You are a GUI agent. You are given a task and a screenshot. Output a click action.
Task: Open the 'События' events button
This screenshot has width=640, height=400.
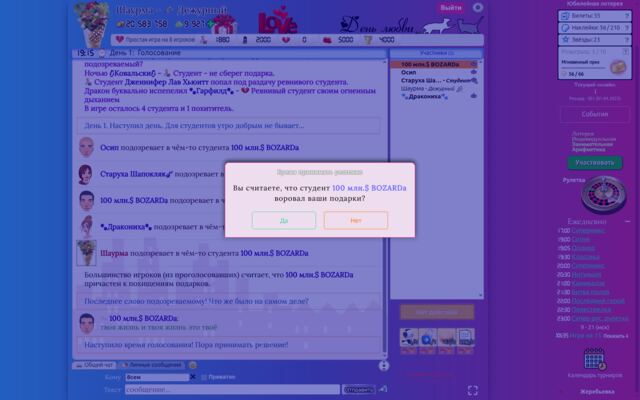tap(595, 114)
